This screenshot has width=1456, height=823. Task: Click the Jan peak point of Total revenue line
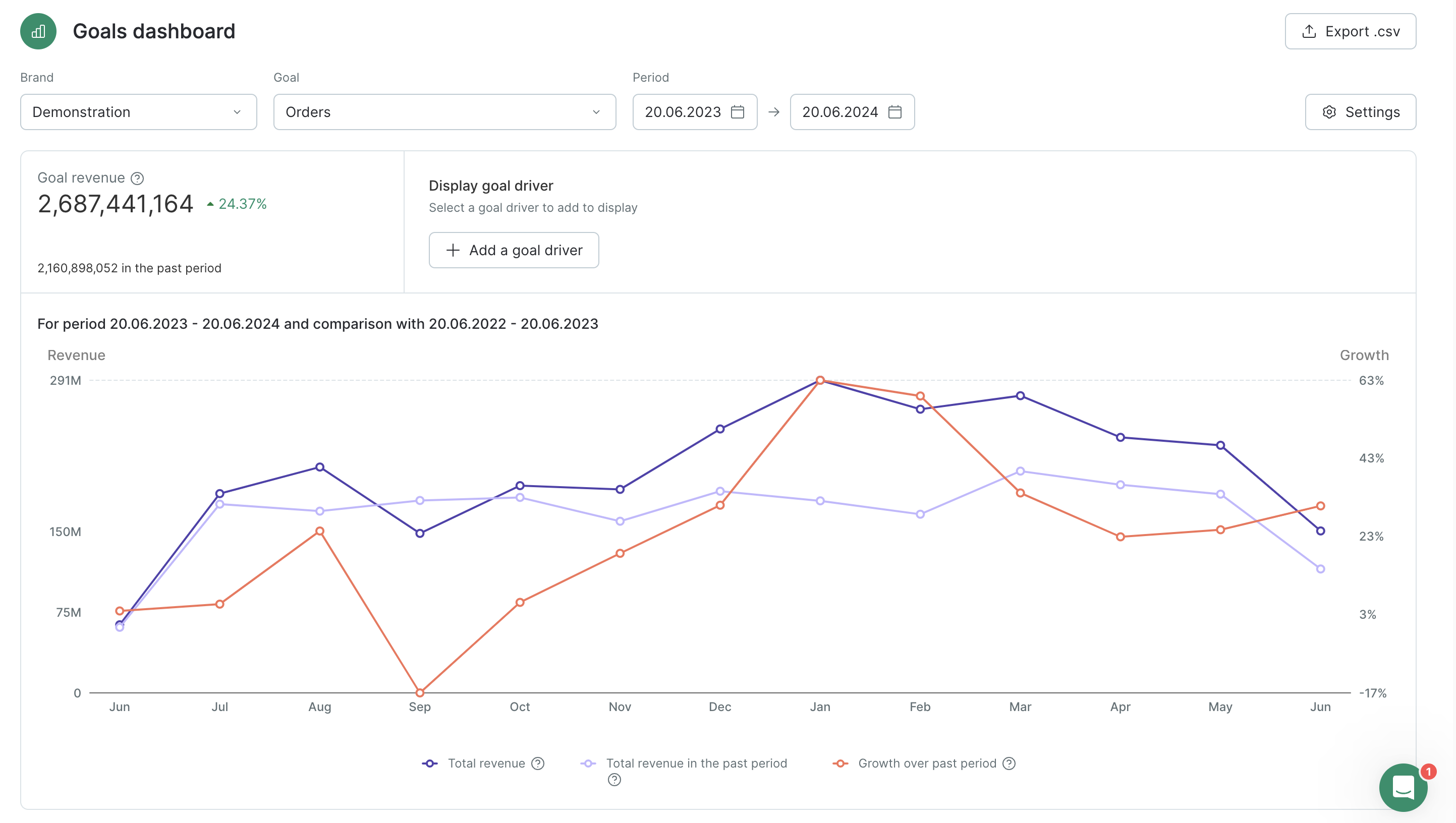coord(820,380)
